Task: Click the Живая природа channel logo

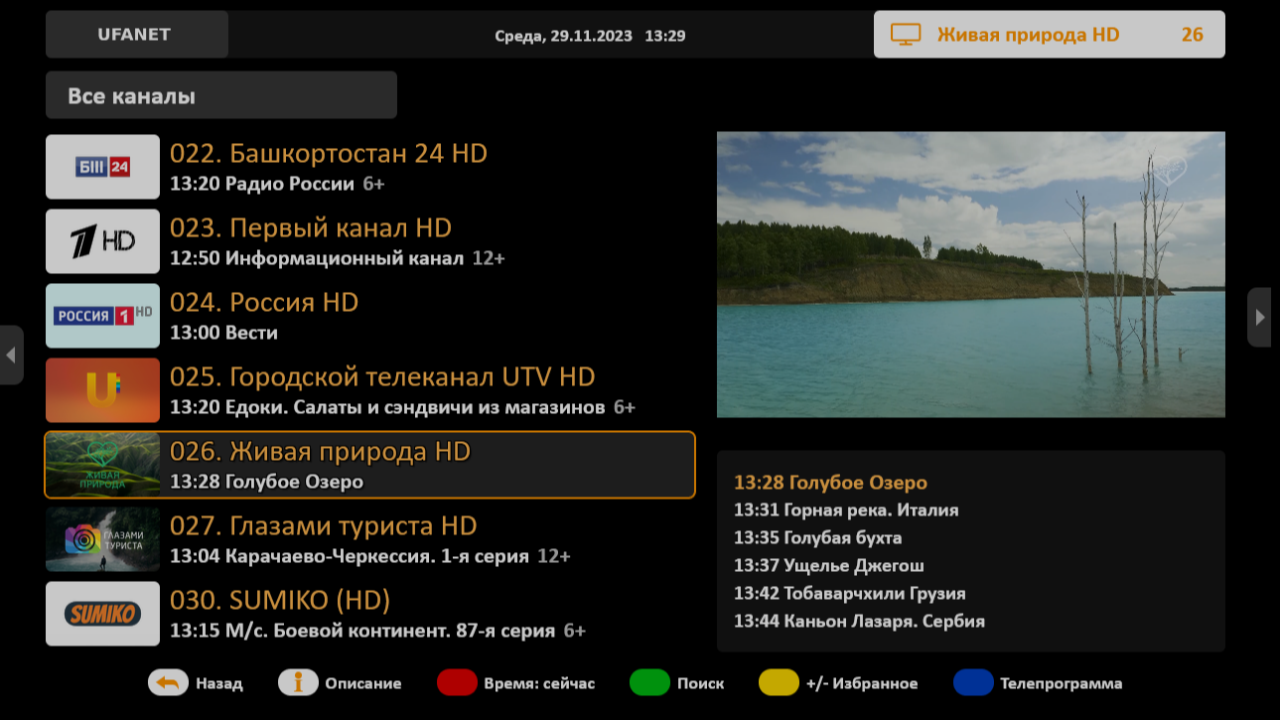Action: pos(102,465)
